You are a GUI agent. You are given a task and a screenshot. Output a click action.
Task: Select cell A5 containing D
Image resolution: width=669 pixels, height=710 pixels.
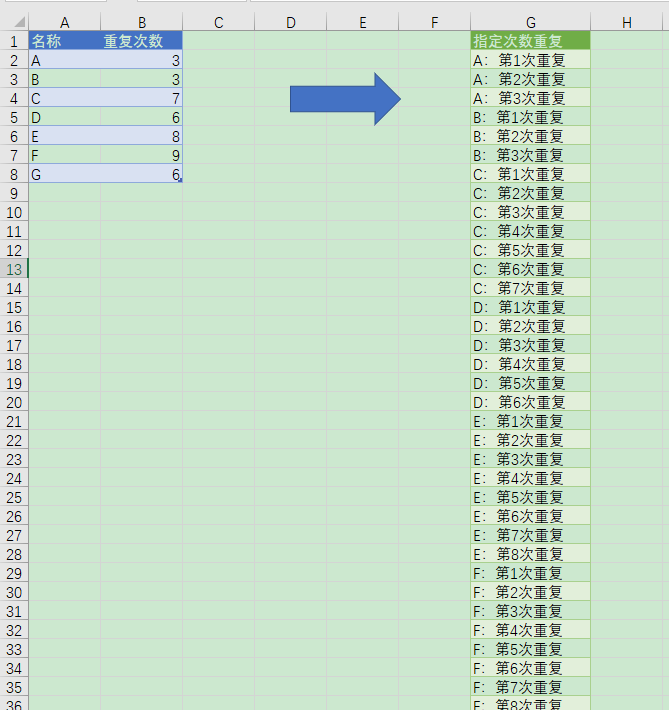coord(65,117)
